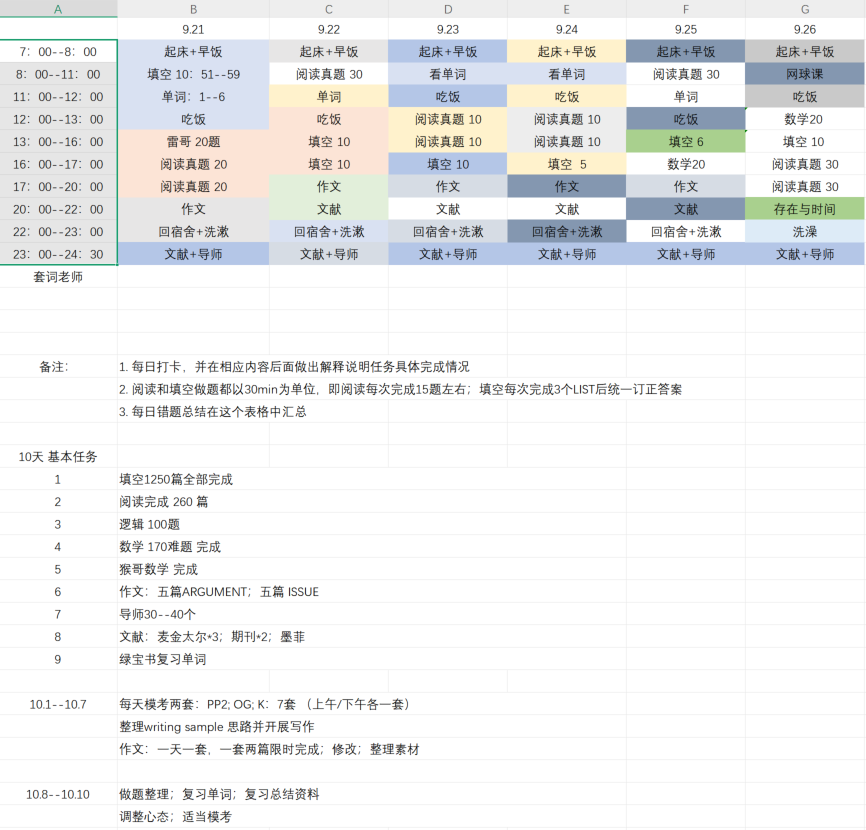Select the 填空1250篇全部完成 task cell
Viewport: 866px width, 830px height.
point(176,479)
